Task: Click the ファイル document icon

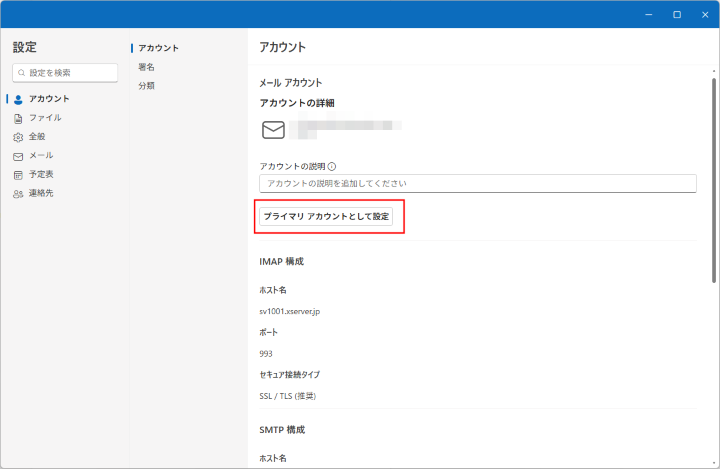Action: pyautogui.click(x=18, y=119)
